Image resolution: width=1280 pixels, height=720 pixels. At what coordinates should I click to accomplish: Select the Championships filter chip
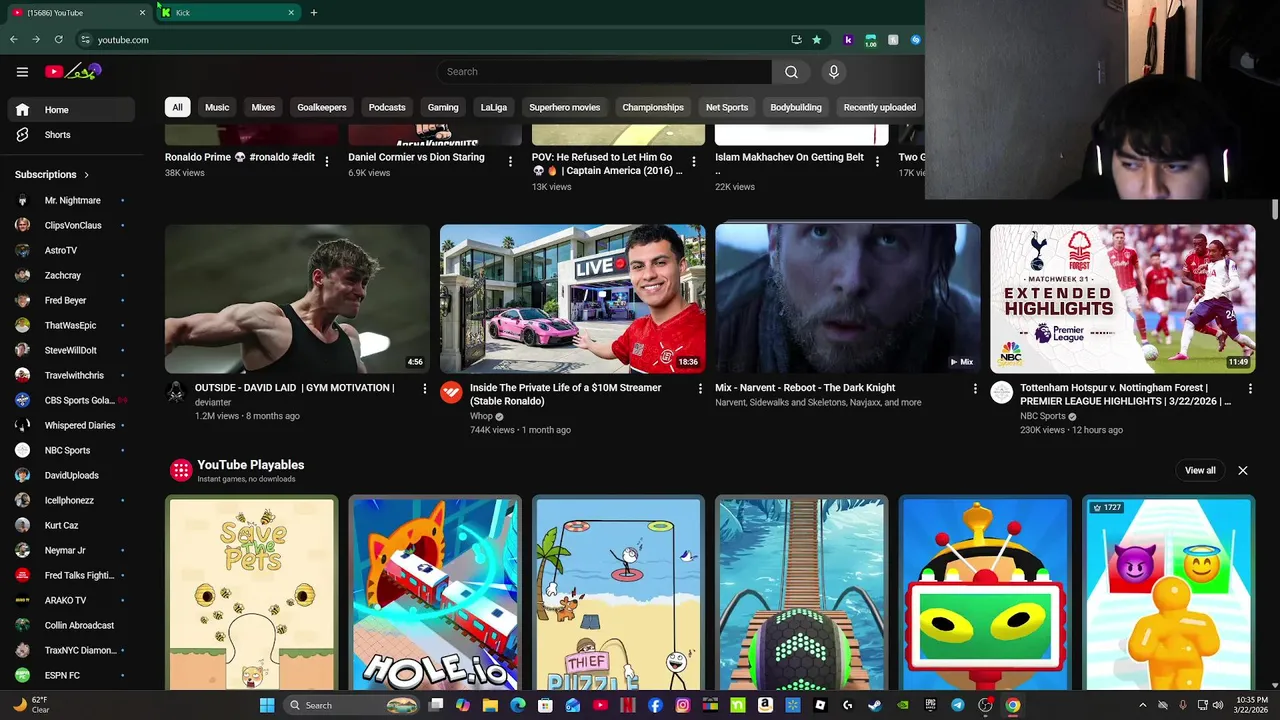point(653,107)
